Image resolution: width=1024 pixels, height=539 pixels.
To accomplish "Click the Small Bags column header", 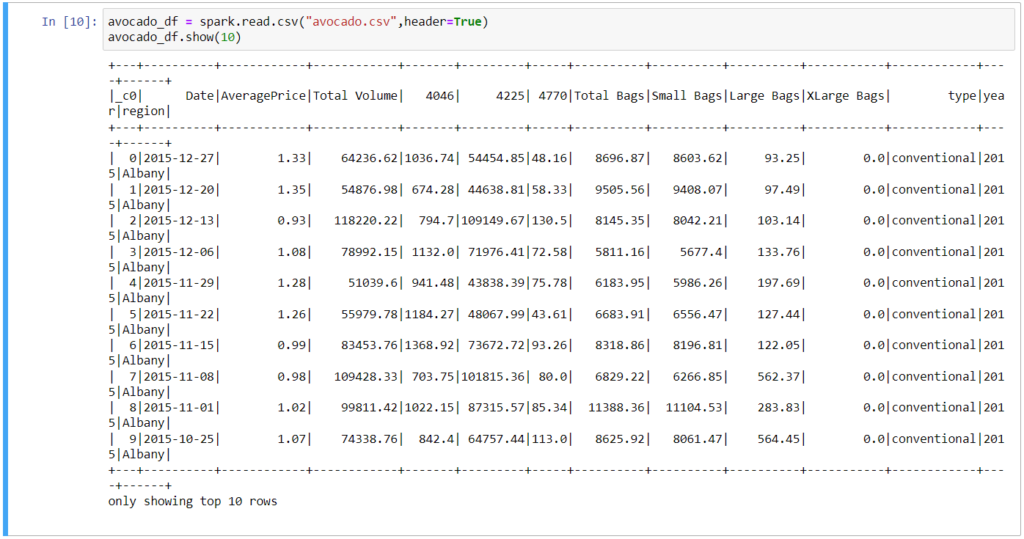I will (689, 96).
